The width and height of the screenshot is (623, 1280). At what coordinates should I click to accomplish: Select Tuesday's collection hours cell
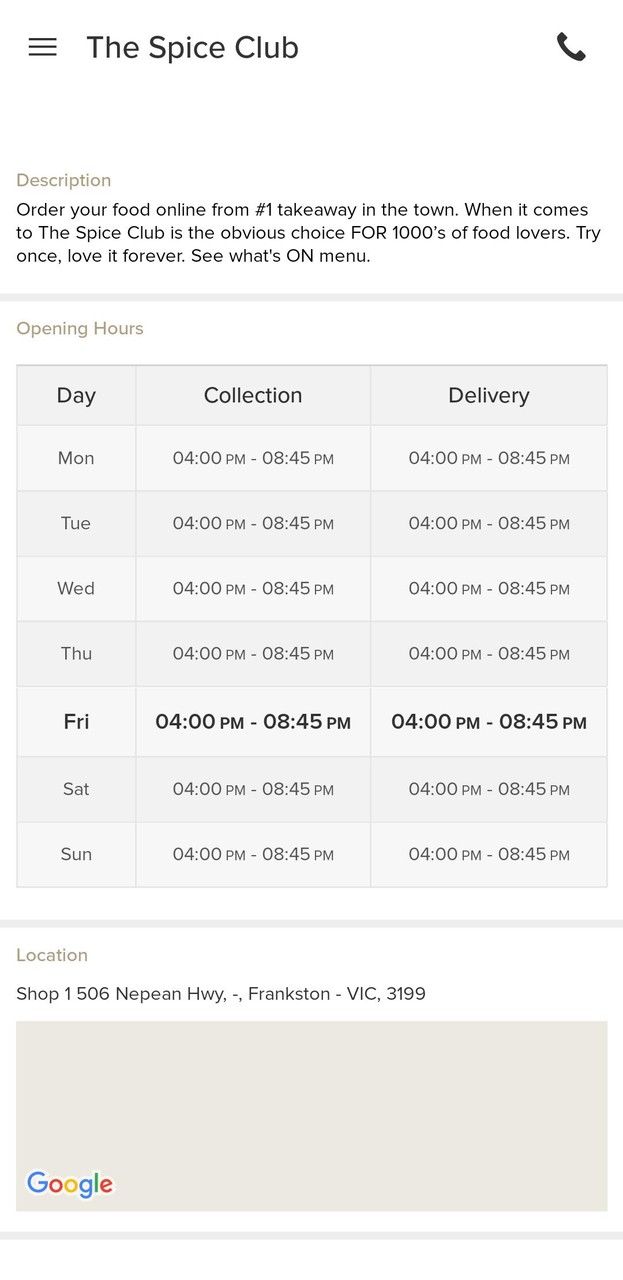(x=253, y=523)
